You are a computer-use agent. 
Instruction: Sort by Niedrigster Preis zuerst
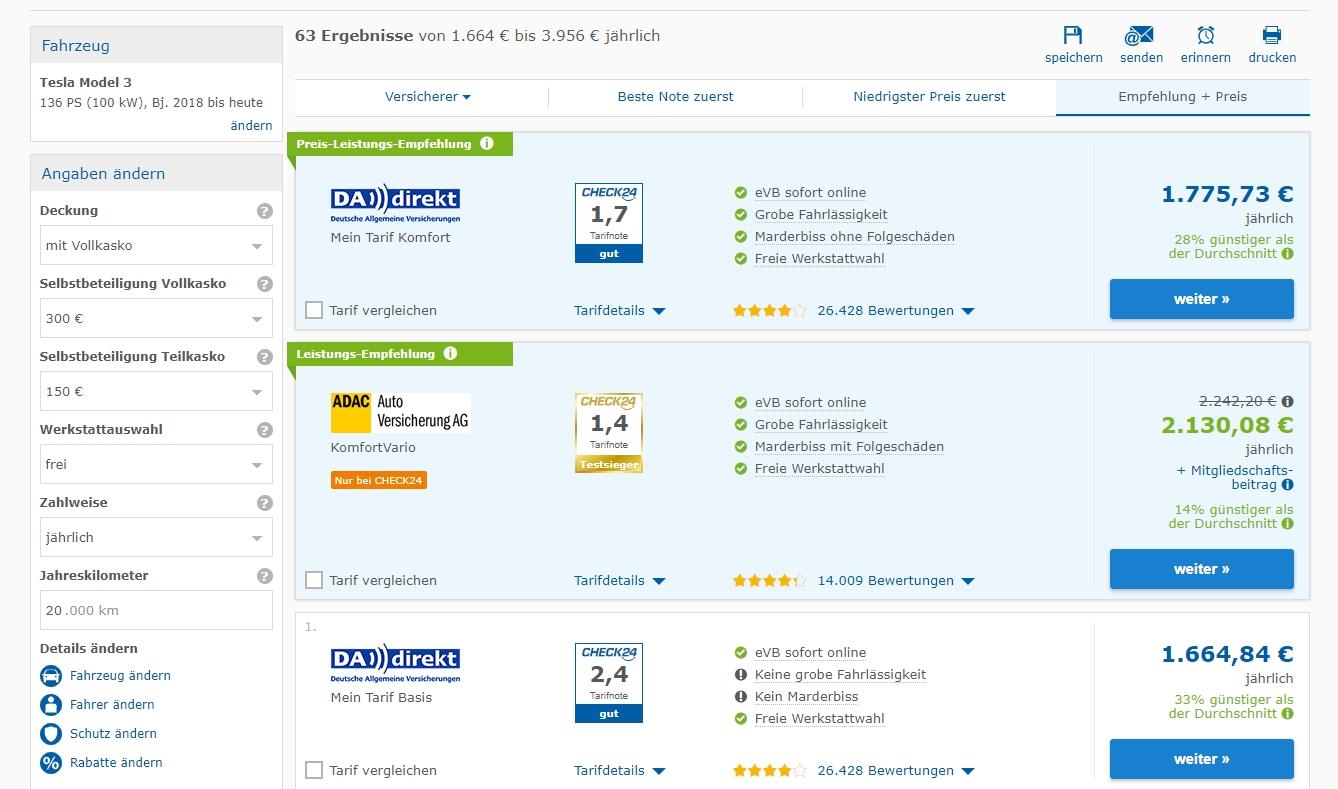(929, 97)
